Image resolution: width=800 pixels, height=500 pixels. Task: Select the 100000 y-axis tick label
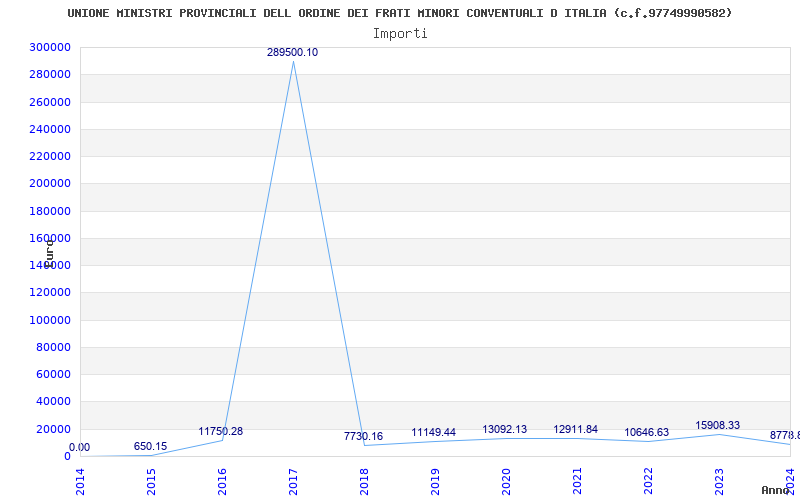tap(49, 320)
